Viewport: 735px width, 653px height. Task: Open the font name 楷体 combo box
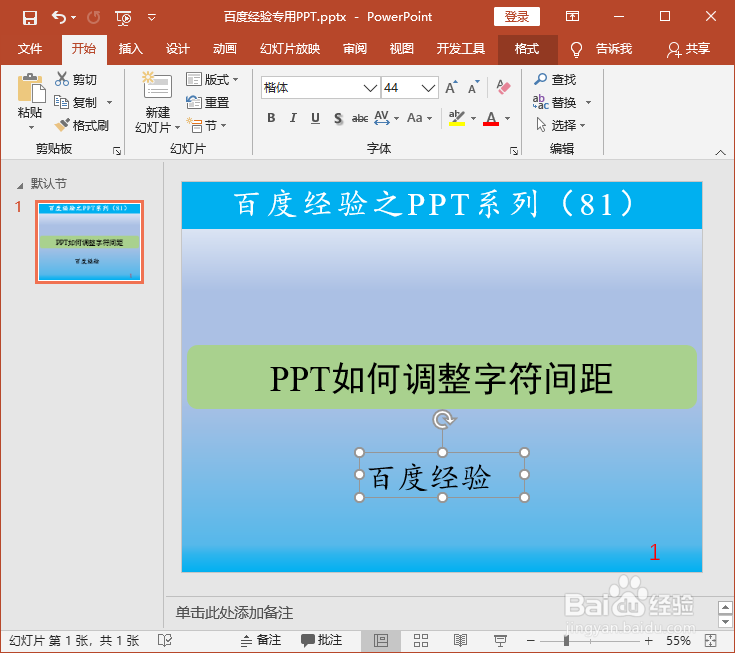point(320,88)
